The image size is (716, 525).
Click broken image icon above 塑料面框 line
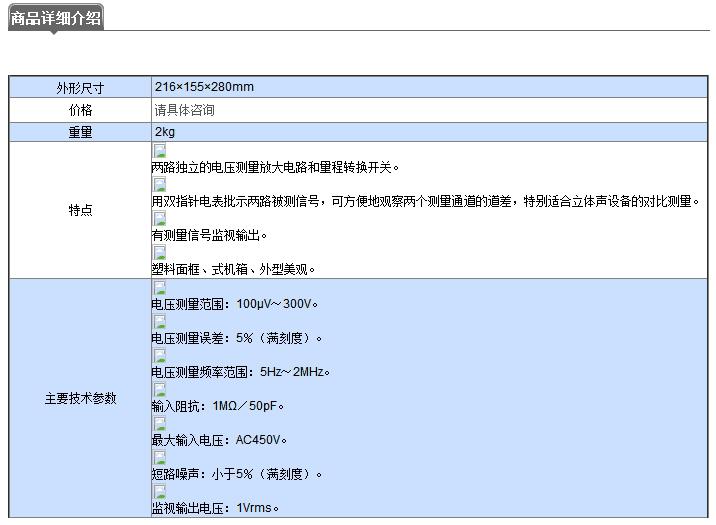pos(159,253)
